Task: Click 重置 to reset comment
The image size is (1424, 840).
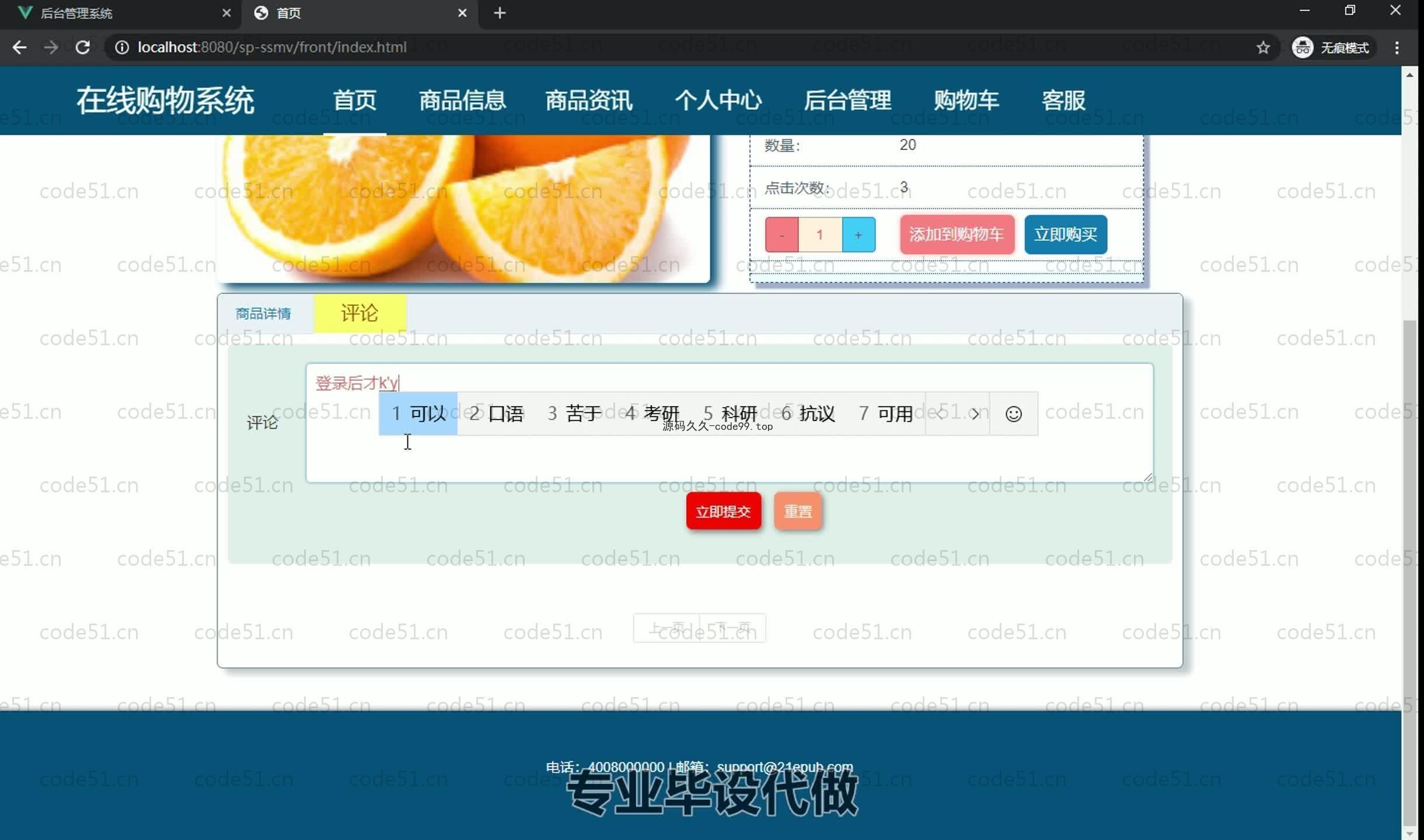Action: 798,512
